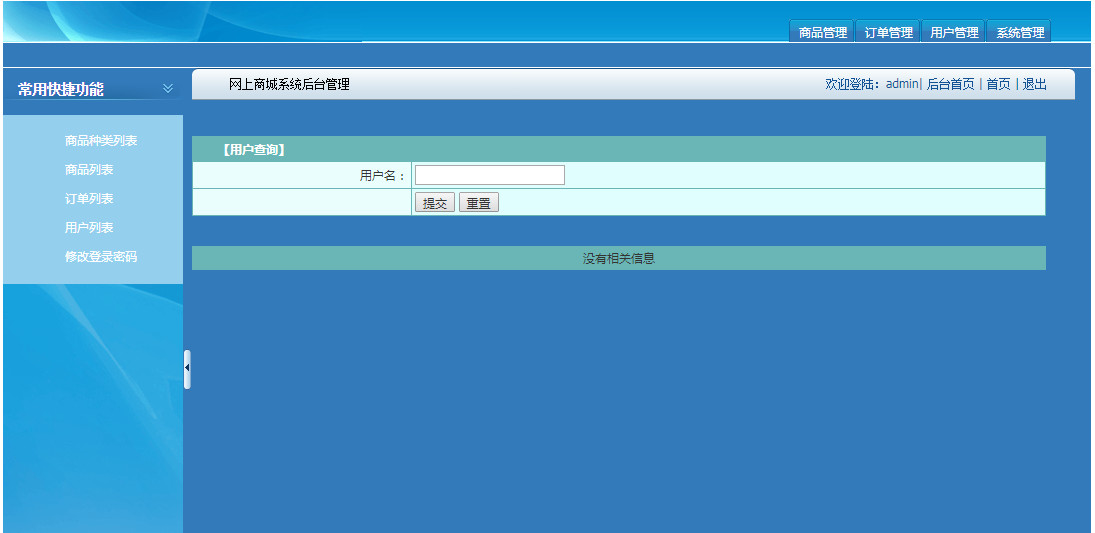Click the 常用快捷功能 header title
Screen dimensions: 1095x533
(61, 89)
